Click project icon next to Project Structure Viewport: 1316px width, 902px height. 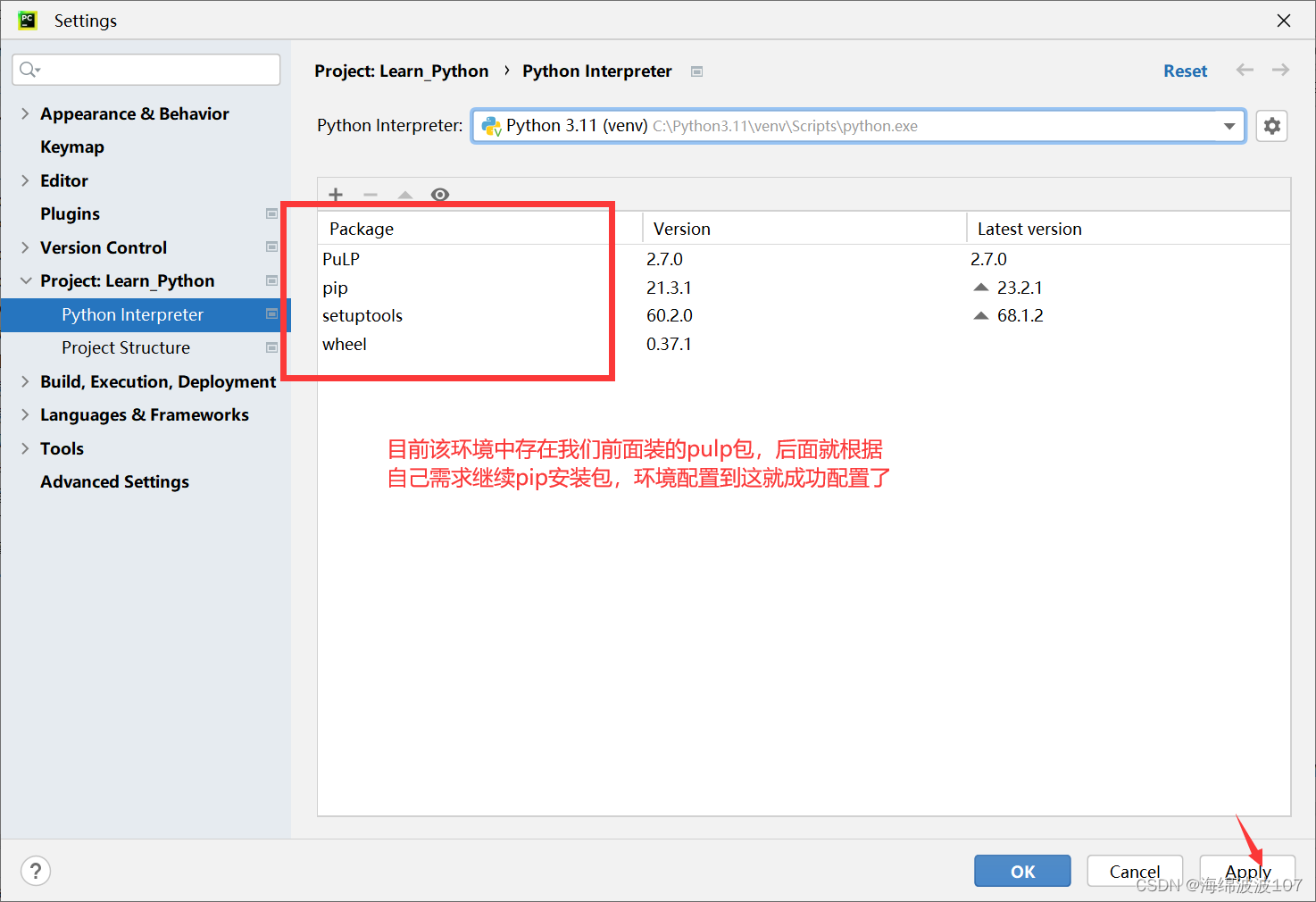[x=271, y=347]
